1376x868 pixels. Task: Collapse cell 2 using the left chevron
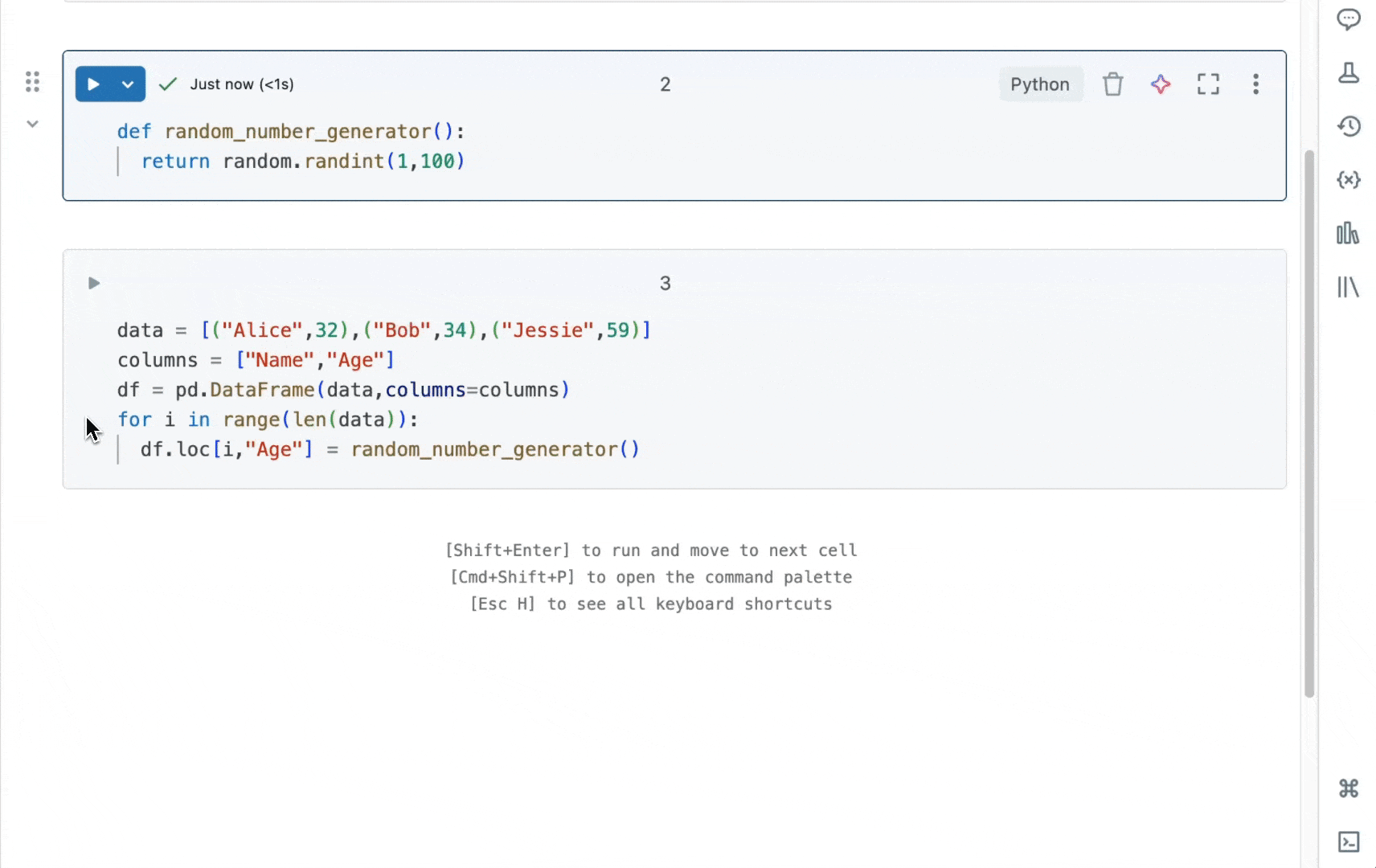click(32, 124)
